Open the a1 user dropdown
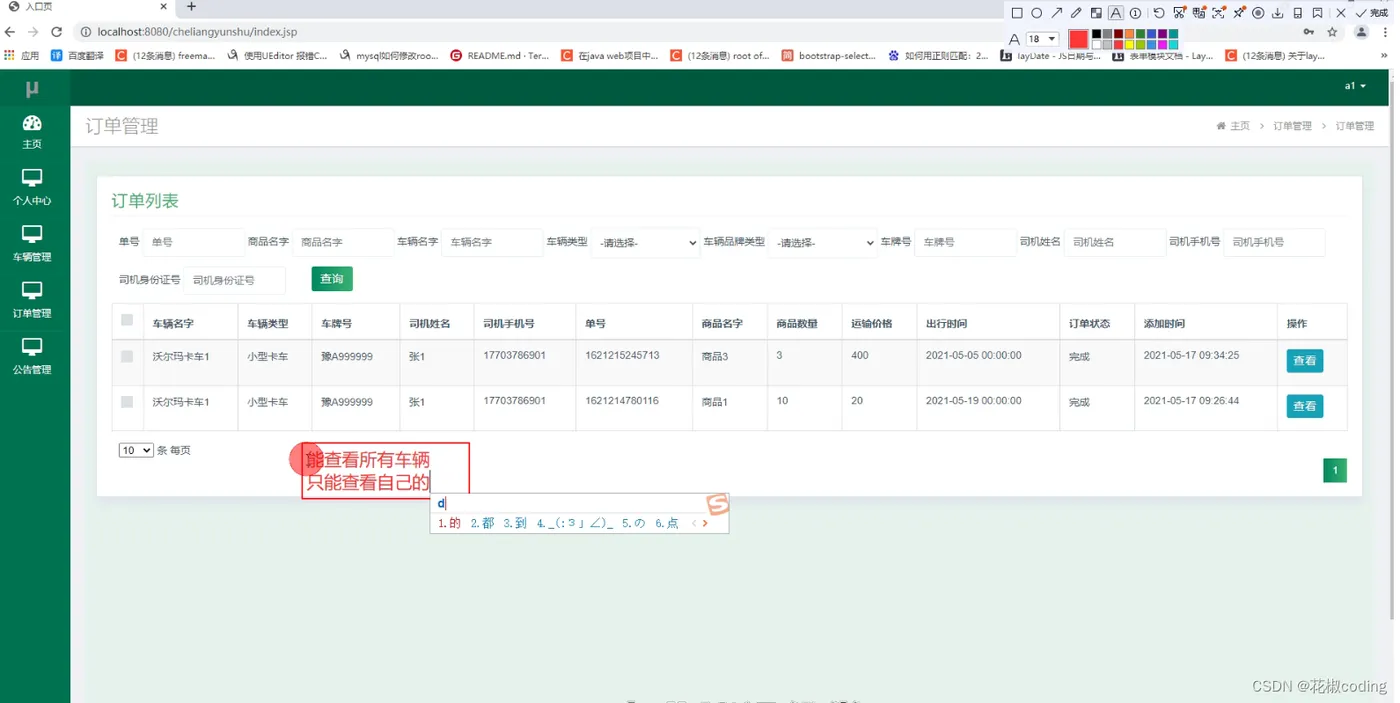Viewport: 1400px width, 703px height. click(x=1355, y=86)
